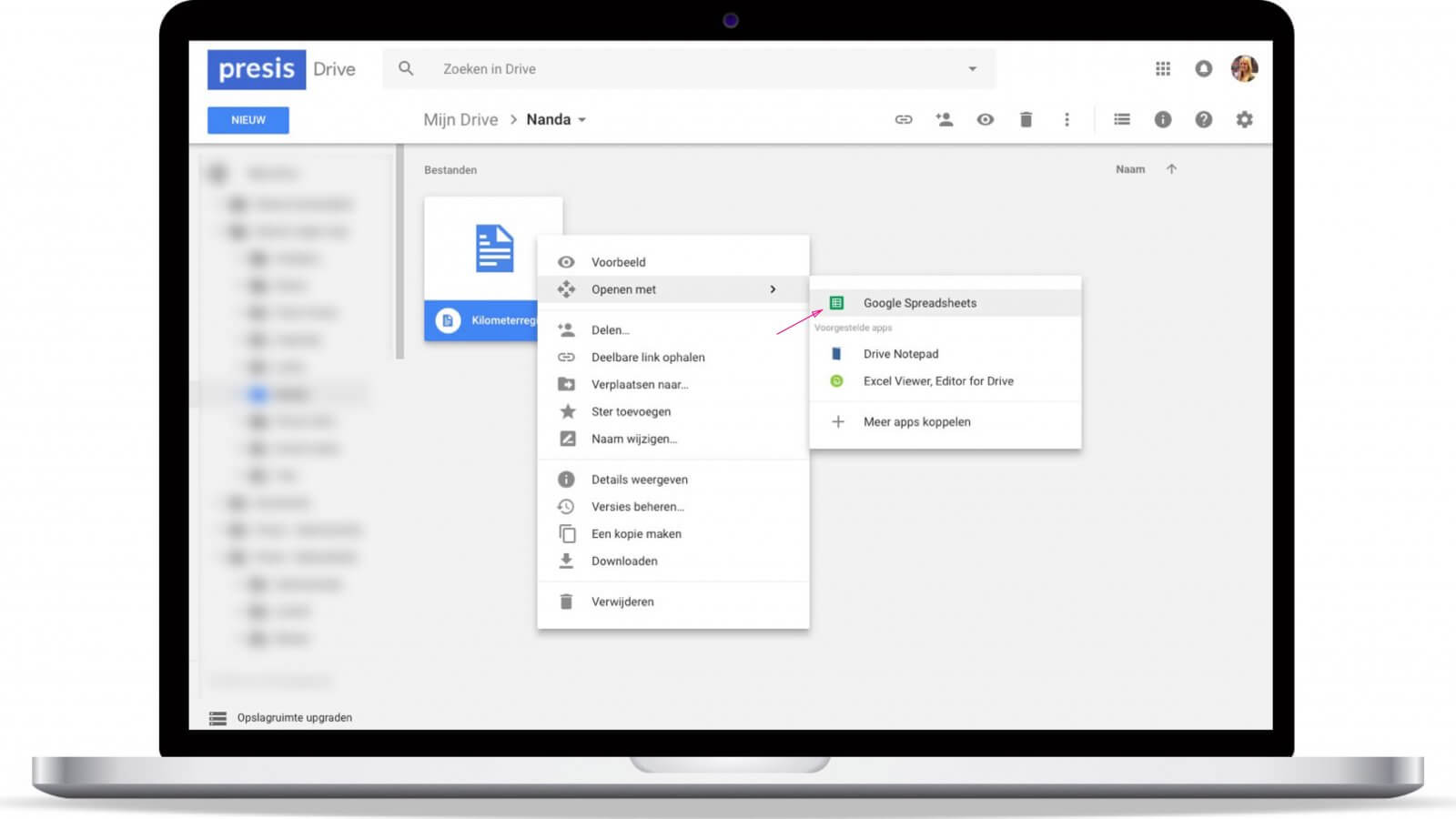Open the account profile picture

[1244, 68]
